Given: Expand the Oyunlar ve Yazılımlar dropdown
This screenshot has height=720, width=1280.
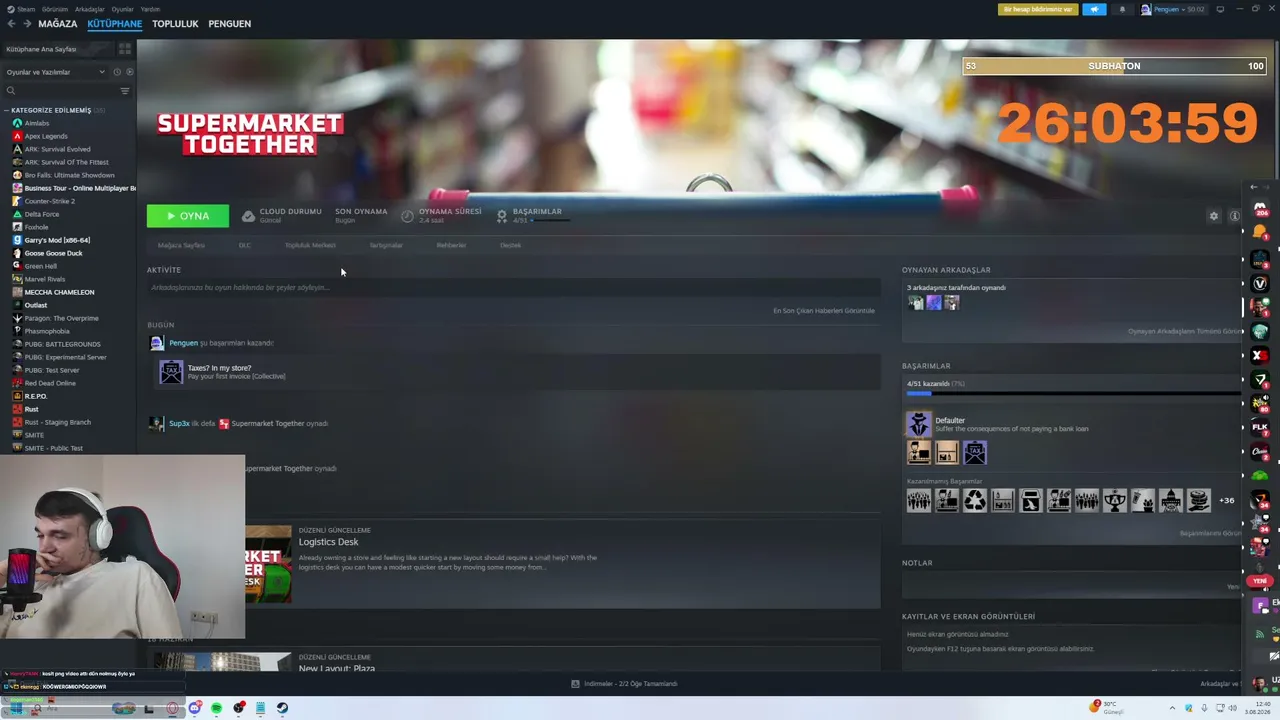Looking at the screenshot, I should 55,72.
